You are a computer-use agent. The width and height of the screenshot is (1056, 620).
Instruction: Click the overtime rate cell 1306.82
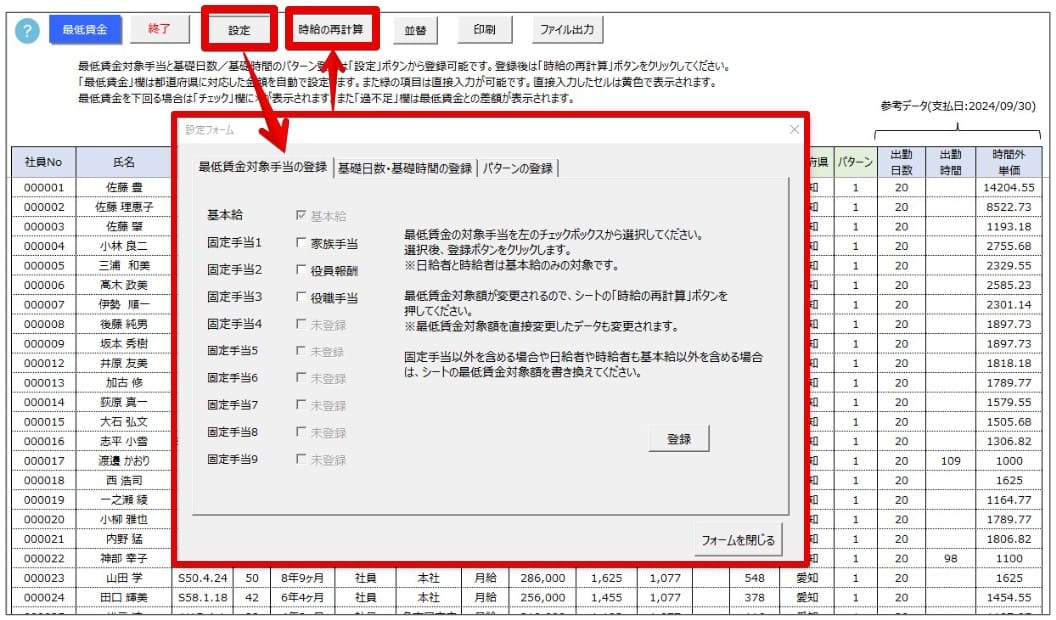(x=1009, y=441)
